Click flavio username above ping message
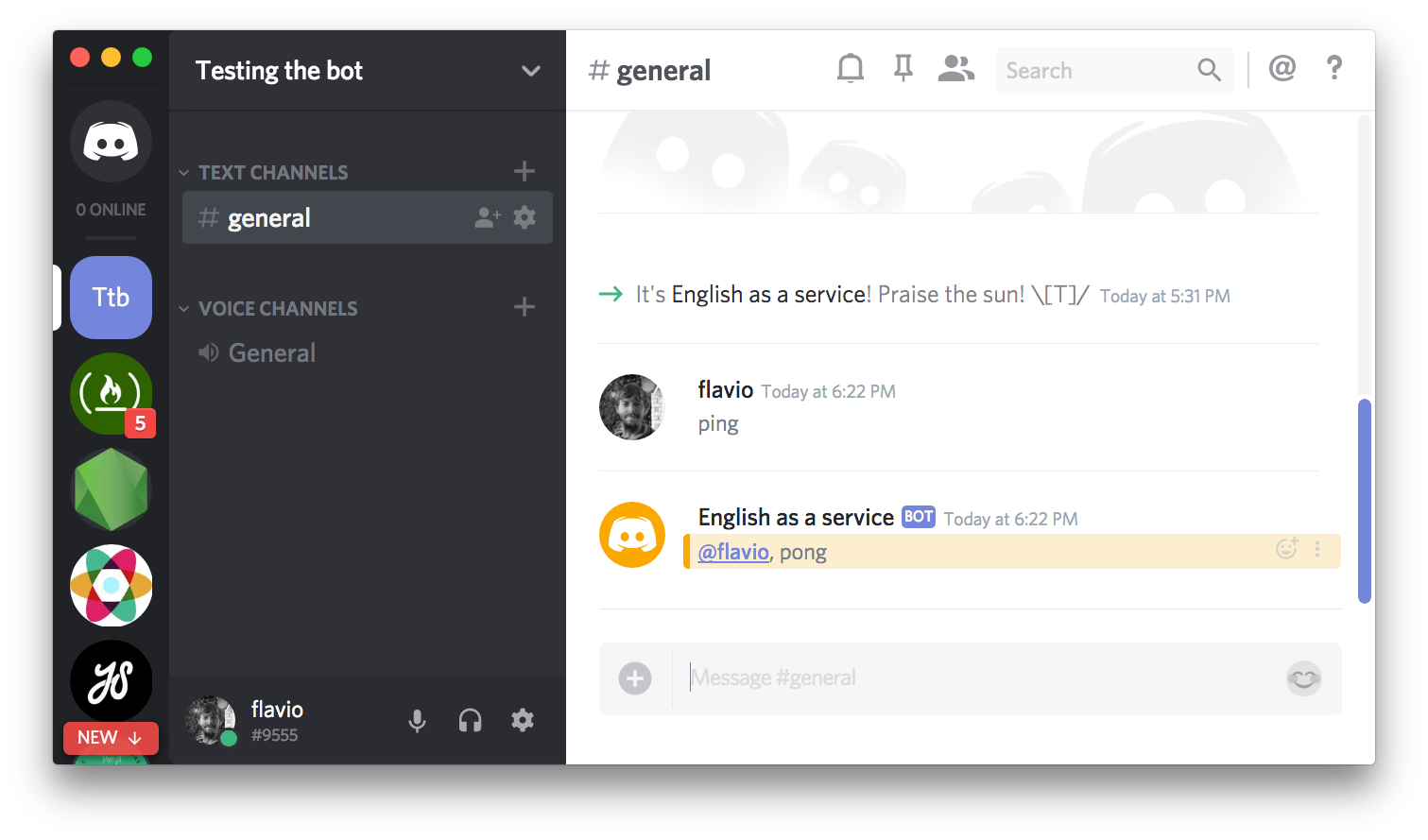 coord(726,390)
